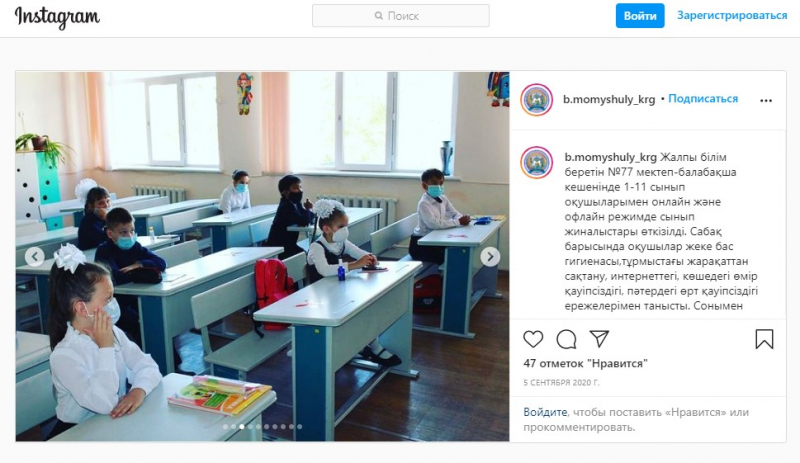Open profile avatar in post header

(536, 100)
